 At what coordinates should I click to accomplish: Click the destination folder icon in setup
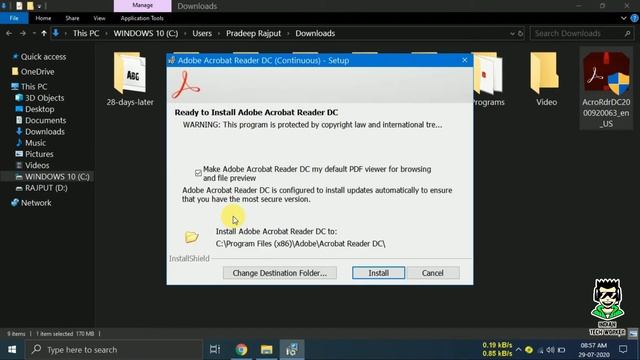191,237
